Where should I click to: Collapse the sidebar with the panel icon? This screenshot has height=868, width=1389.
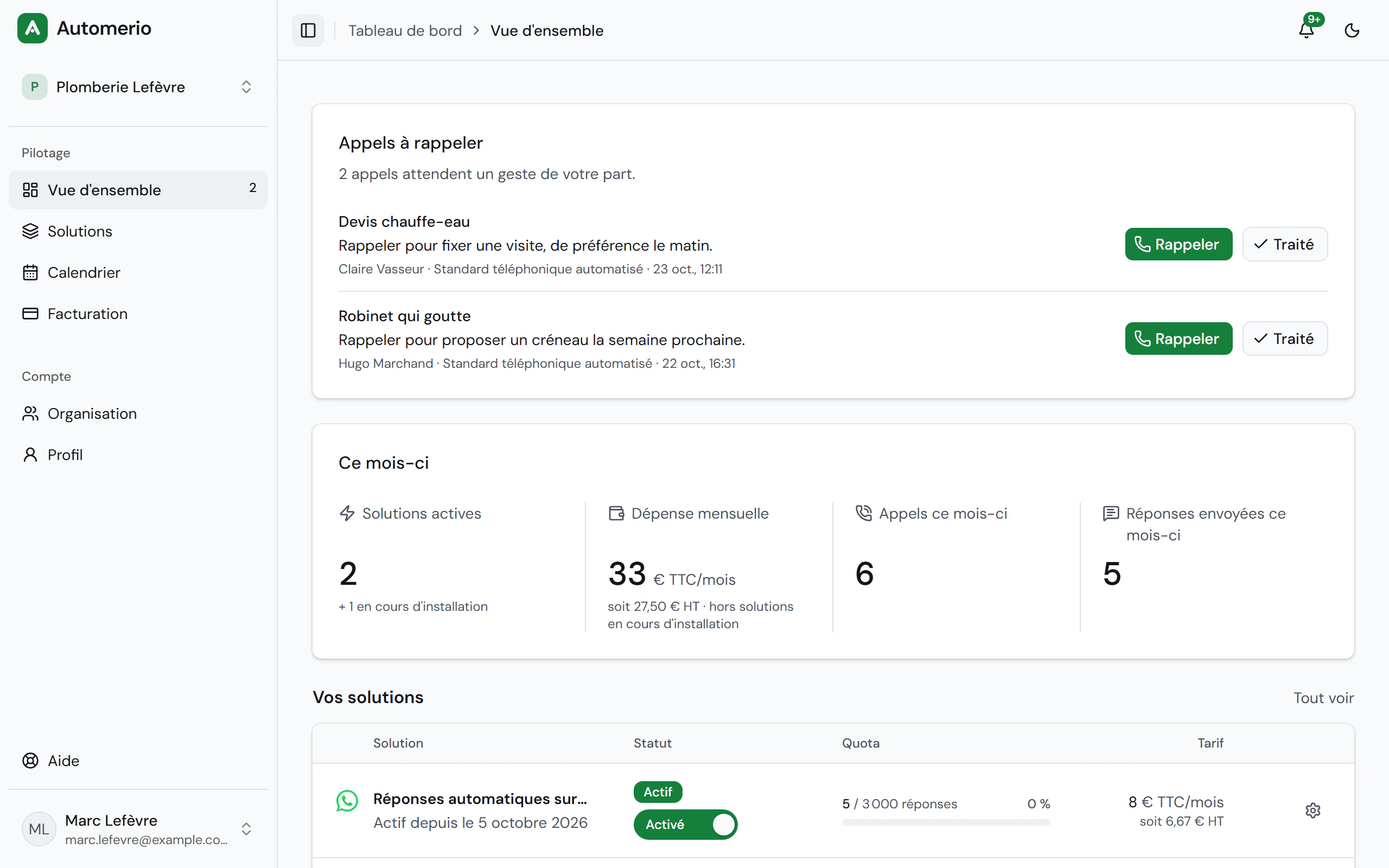(308, 30)
